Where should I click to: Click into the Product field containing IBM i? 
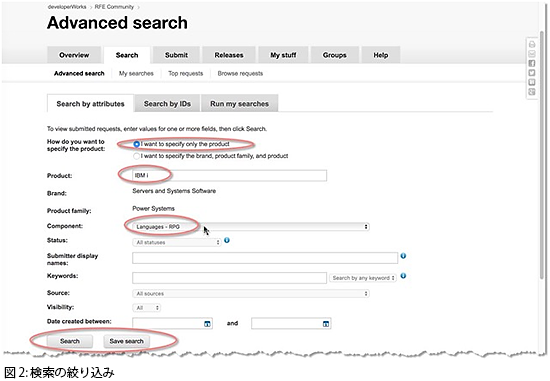[229, 175]
